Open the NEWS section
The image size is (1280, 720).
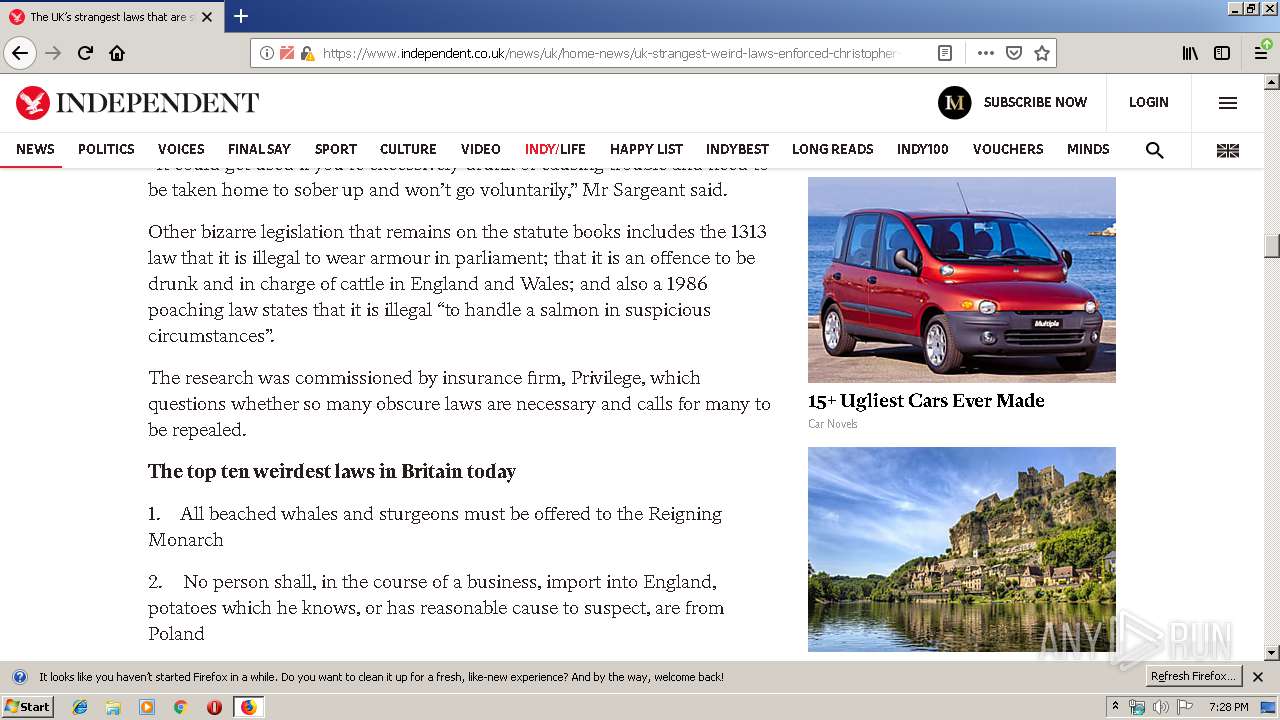[x=35, y=149]
